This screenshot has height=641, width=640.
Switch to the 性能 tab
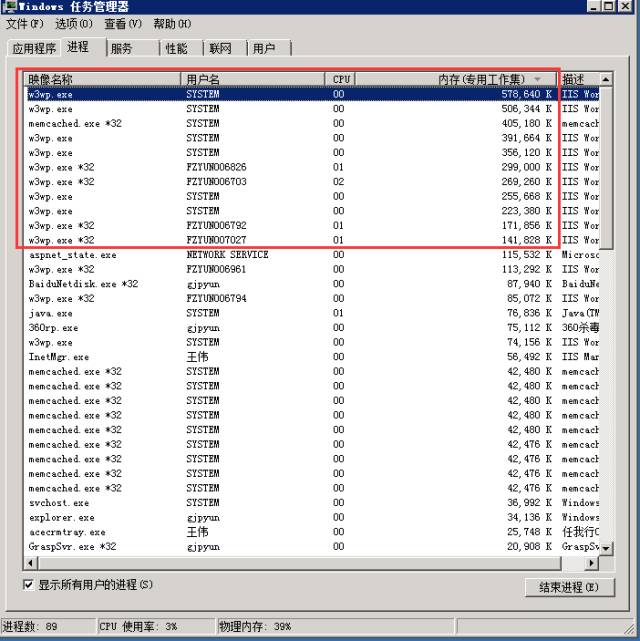176,48
